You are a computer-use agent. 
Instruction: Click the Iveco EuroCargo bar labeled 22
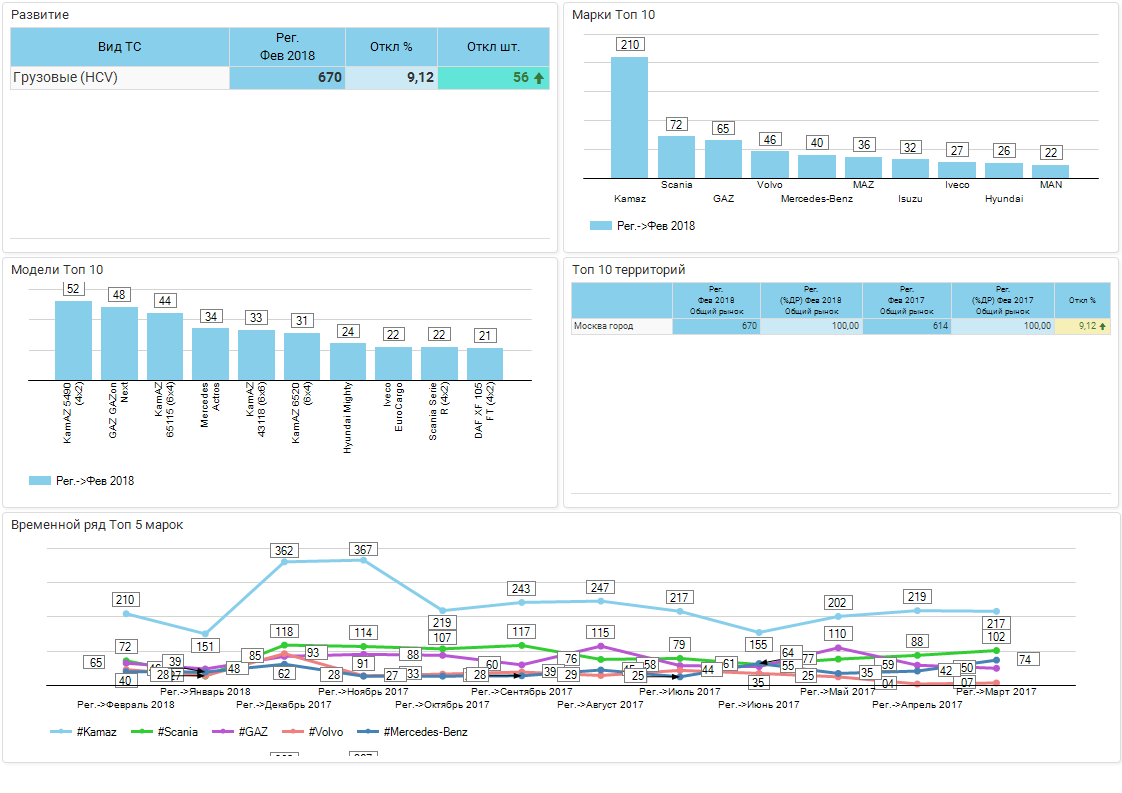(x=394, y=364)
